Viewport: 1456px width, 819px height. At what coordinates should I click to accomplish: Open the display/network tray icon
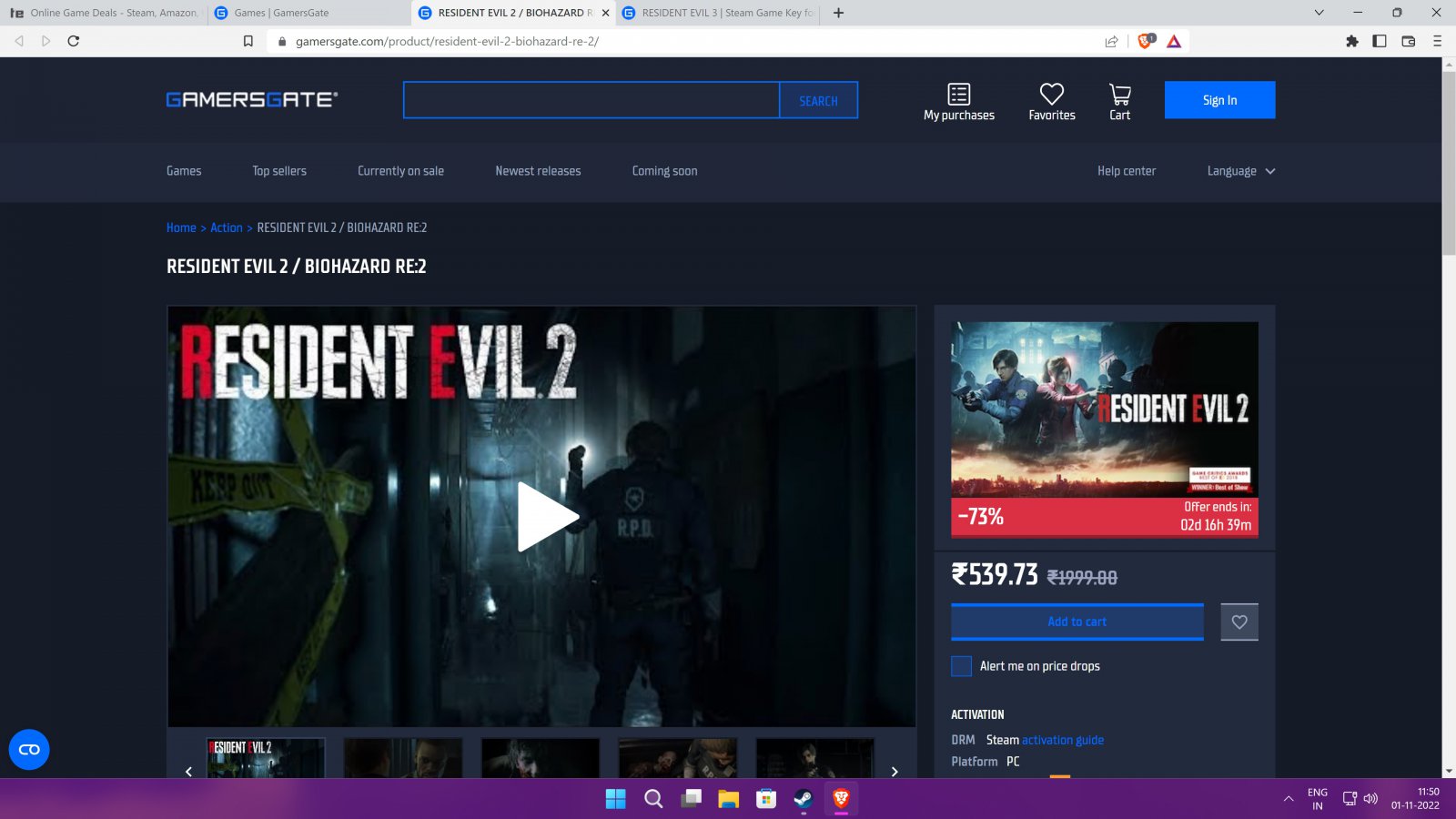(1350, 799)
